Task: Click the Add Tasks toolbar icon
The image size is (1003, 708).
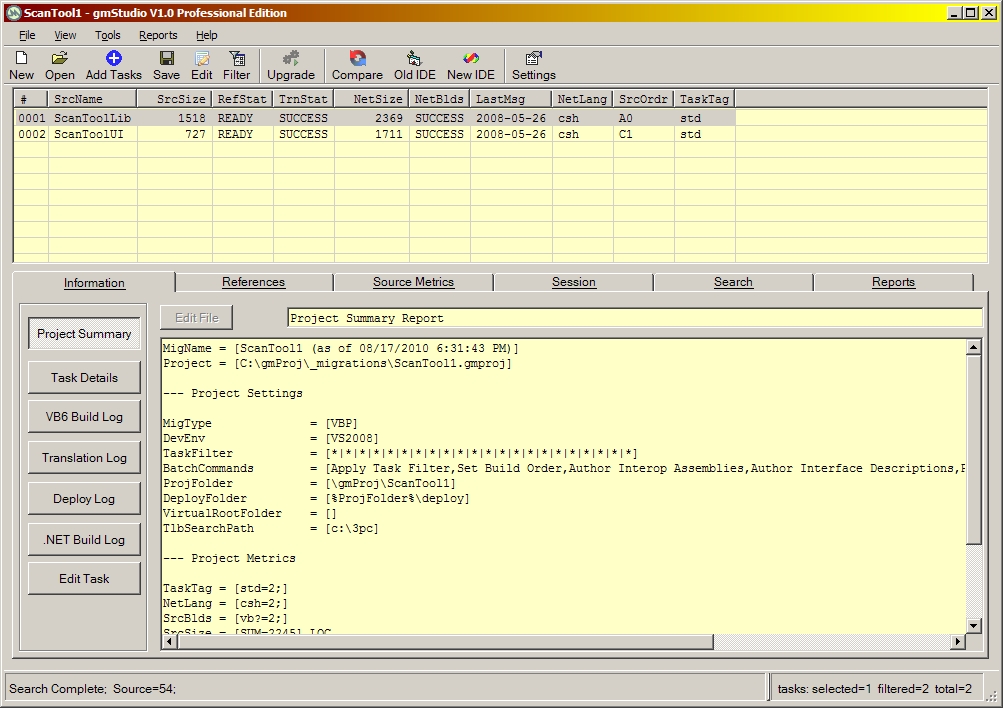Action: 114,59
